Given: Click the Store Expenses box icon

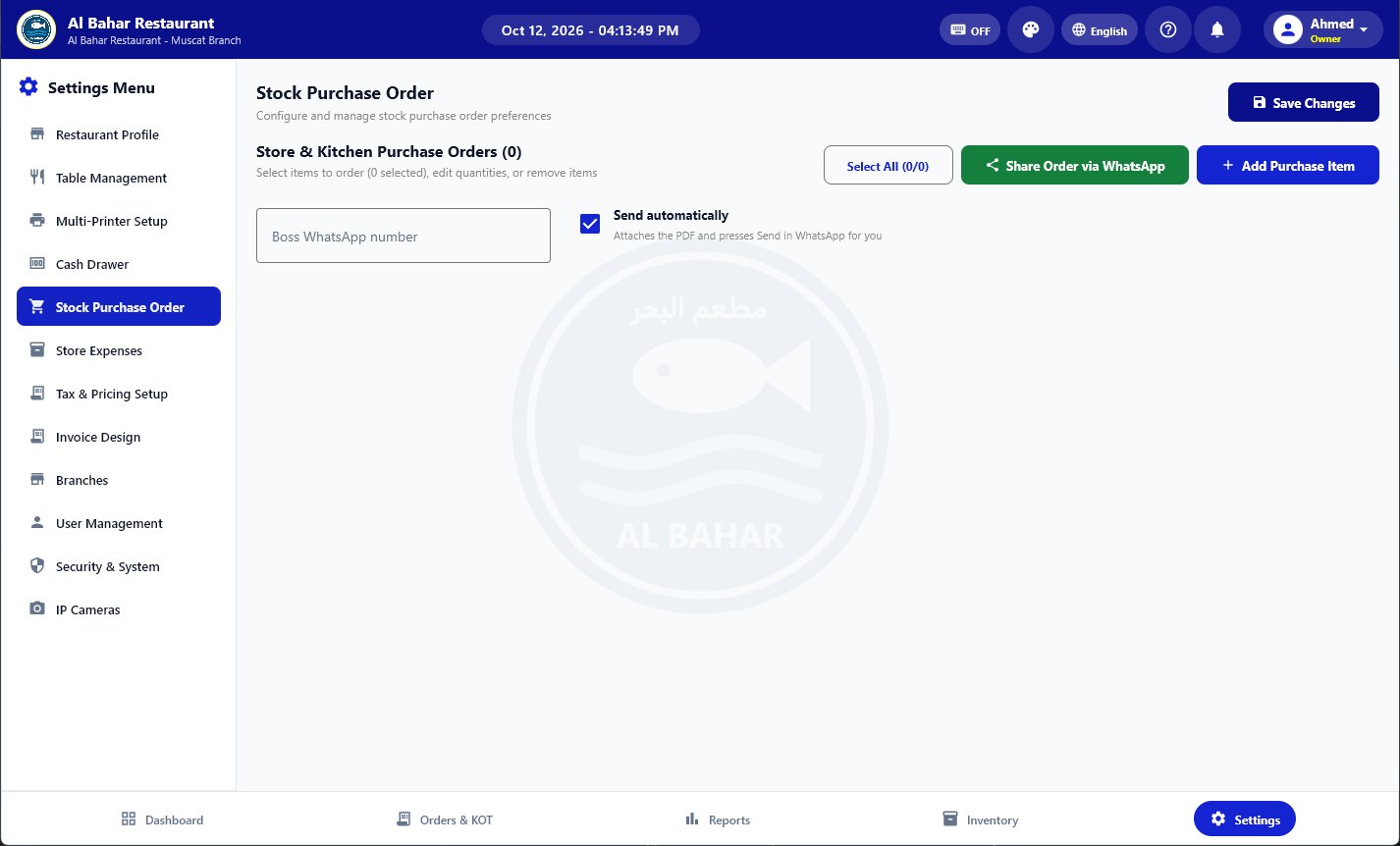Looking at the screenshot, I should click(x=37, y=350).
